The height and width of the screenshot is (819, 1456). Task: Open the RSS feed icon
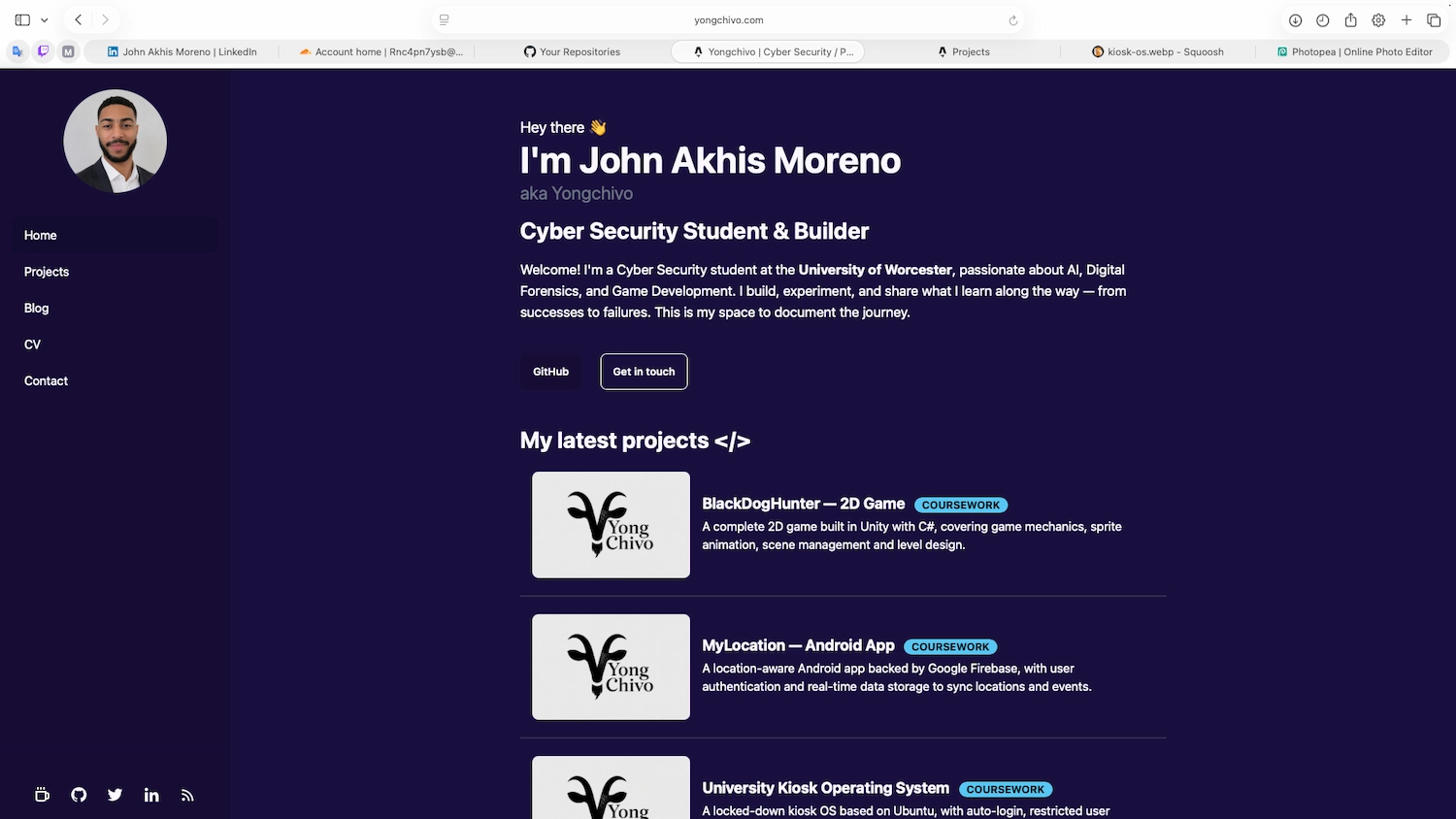187,795
